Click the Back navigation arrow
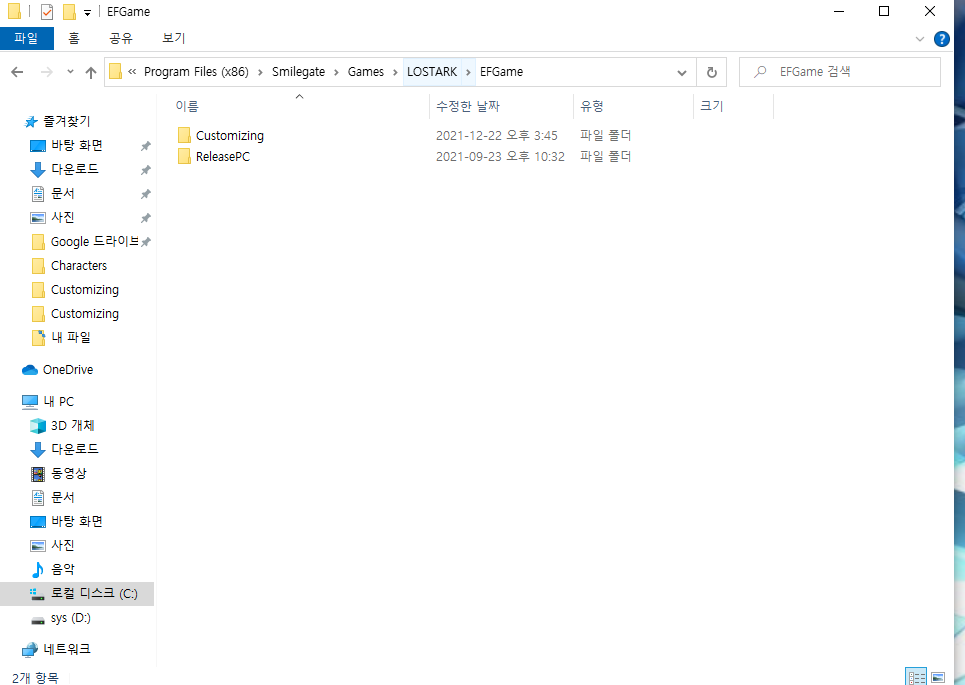This screenshot has height=685, width=965. coord(17,72)
